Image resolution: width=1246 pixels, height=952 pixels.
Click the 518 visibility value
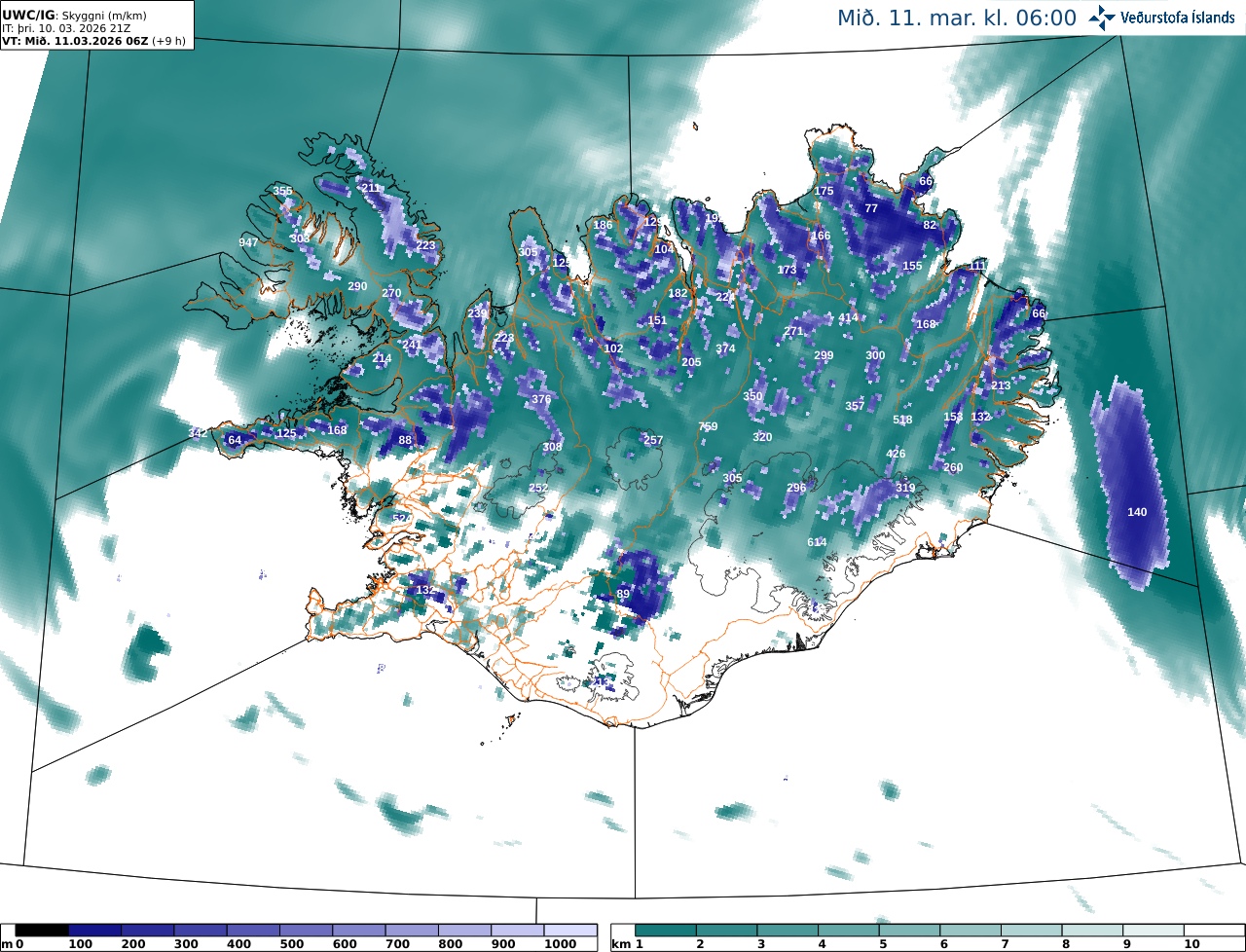(902, 420)
